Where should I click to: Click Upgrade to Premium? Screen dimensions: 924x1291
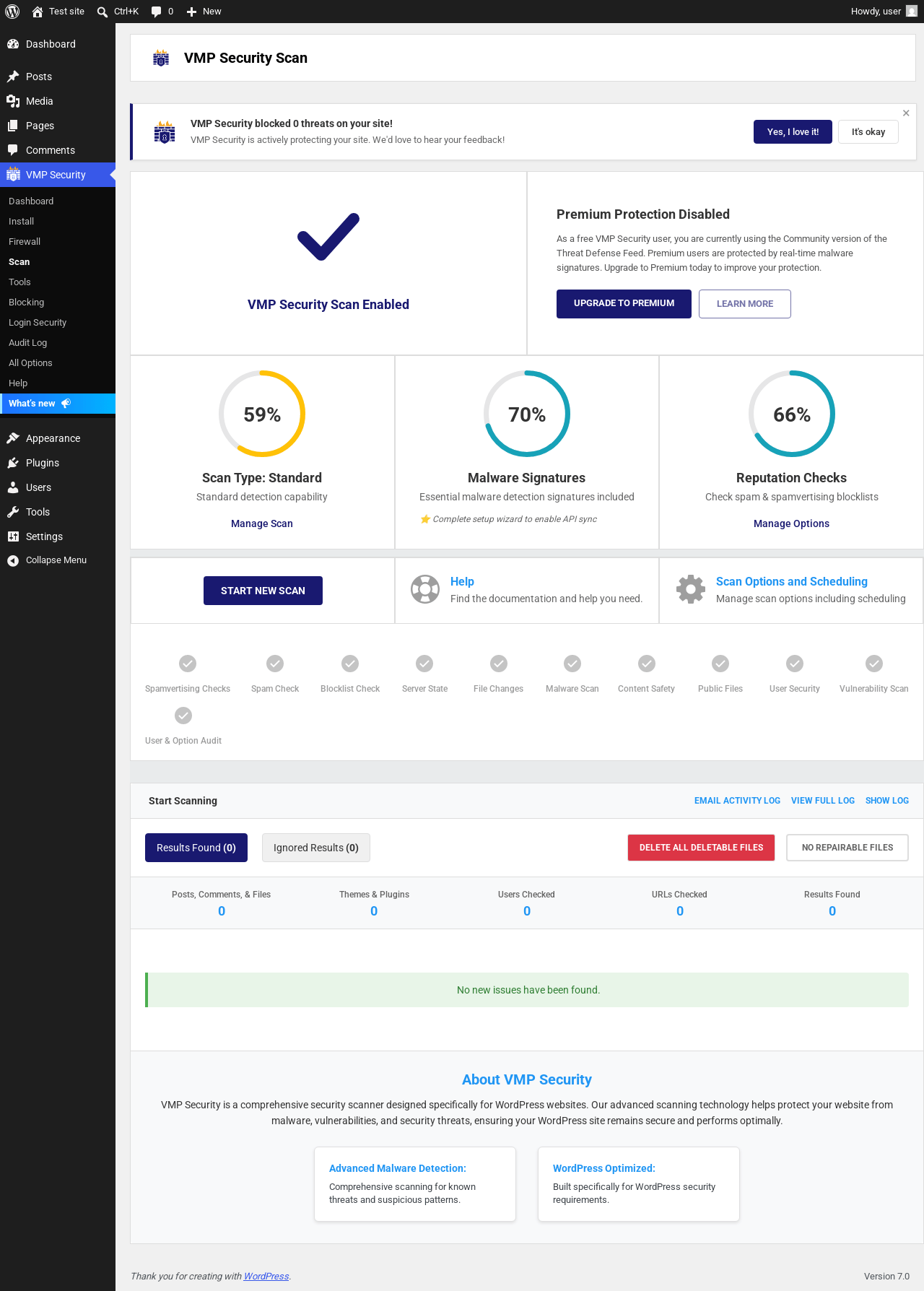coord(624,304)
